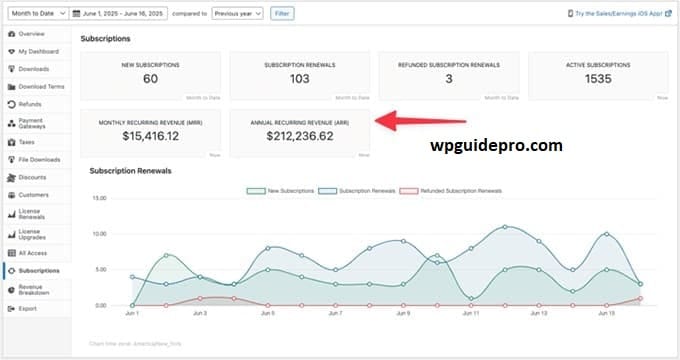Click the Overview sidebar icon
Screen dimensions: 680x360
coord(12,34)
